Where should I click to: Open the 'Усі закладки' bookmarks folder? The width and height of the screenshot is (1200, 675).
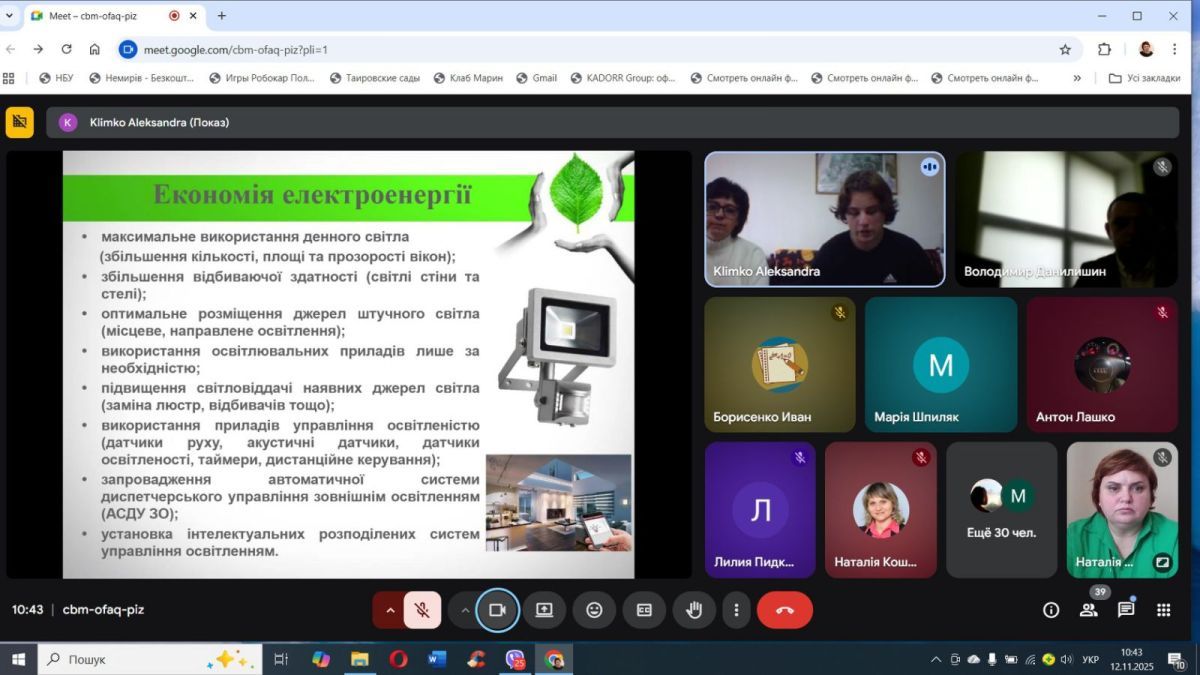click(x=1144, y=78)
